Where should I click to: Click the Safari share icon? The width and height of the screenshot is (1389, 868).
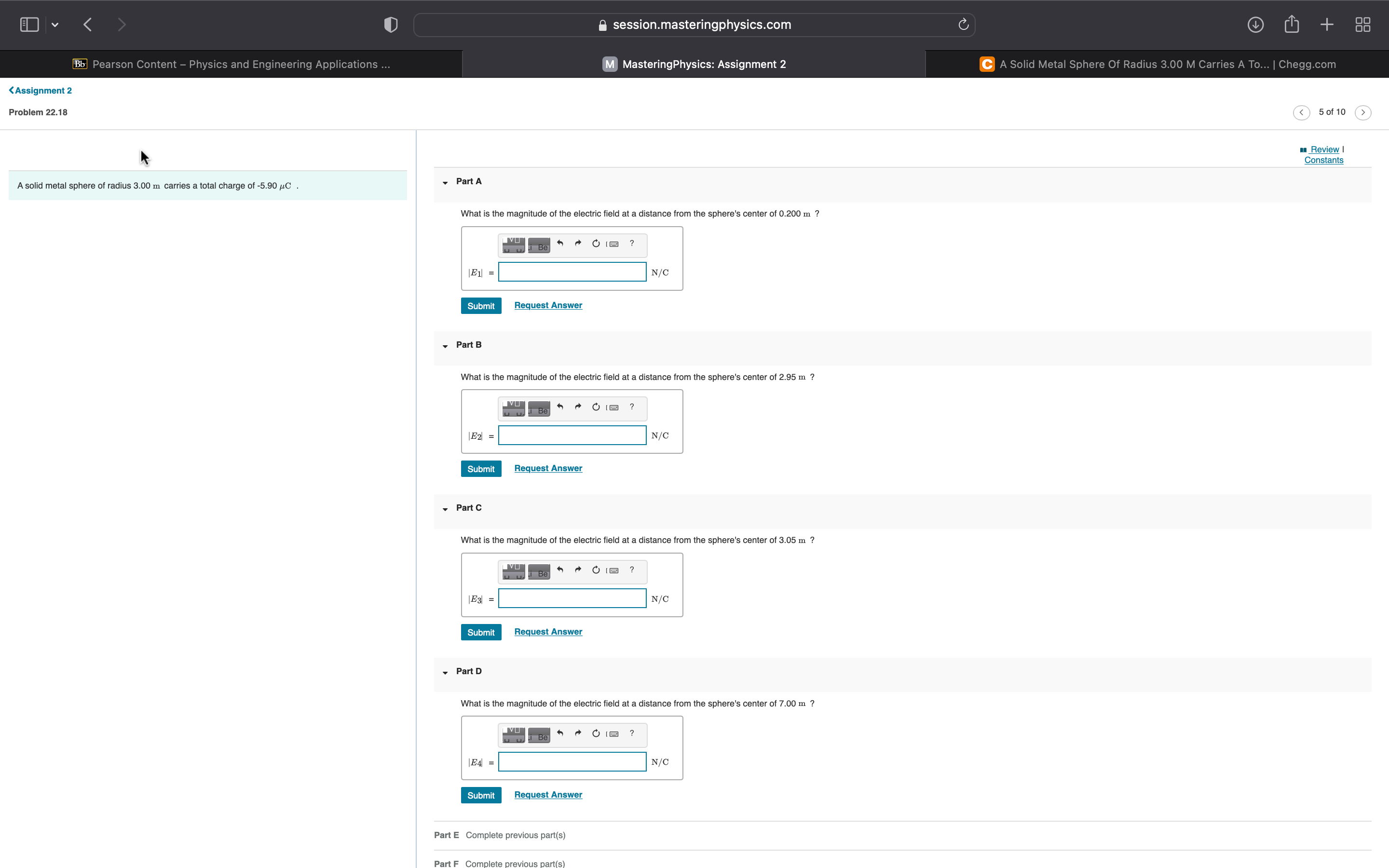(1292, 24)
